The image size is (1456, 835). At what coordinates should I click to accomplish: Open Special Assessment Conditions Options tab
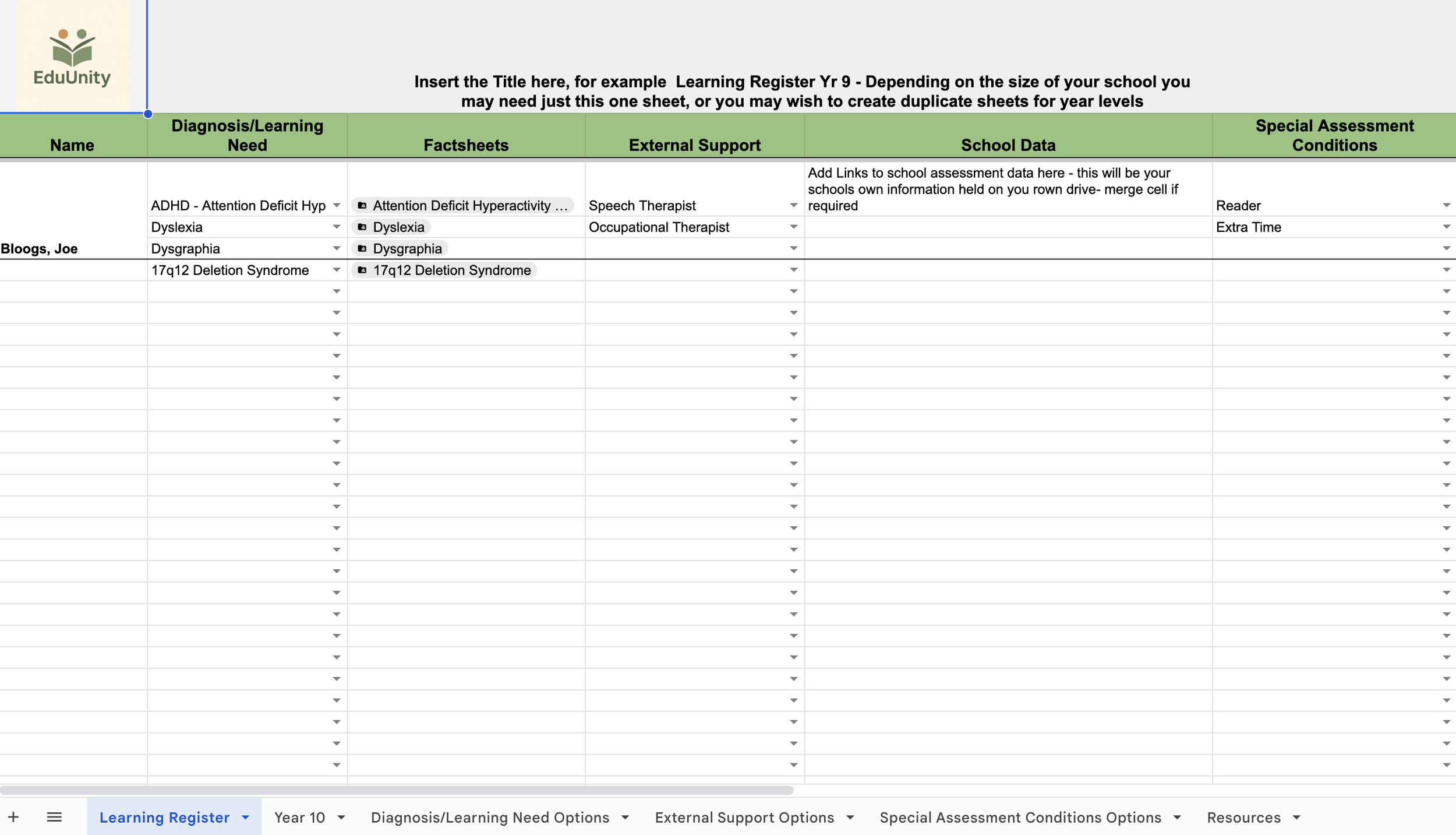pyautogui.click(x=1020, y=817)
